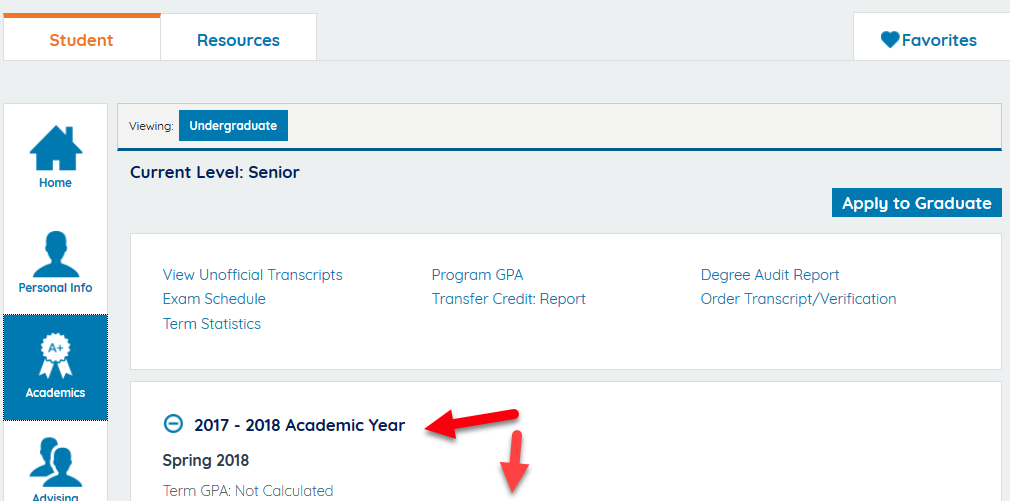Open the Program GPA link
This screenshot has width=1010, height=501.
(x=477, y=275)
